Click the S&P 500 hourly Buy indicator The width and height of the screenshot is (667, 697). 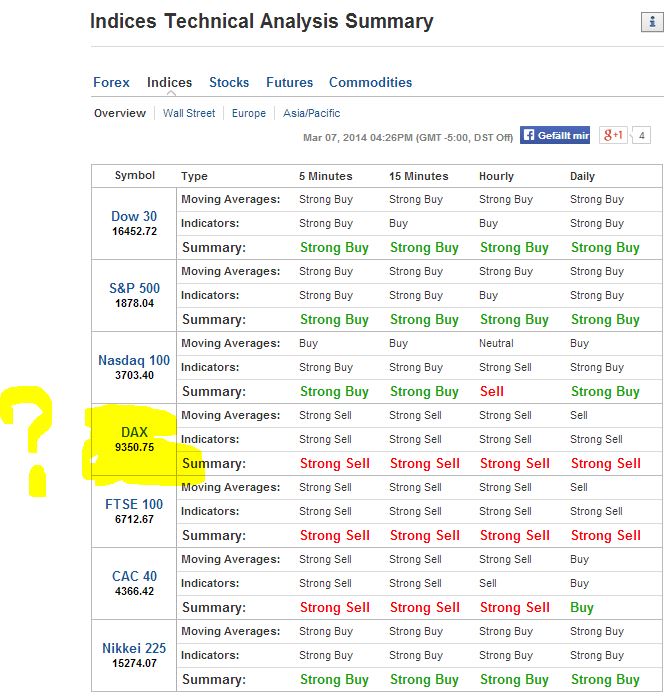pyautogui.click(x=488, y=295)
